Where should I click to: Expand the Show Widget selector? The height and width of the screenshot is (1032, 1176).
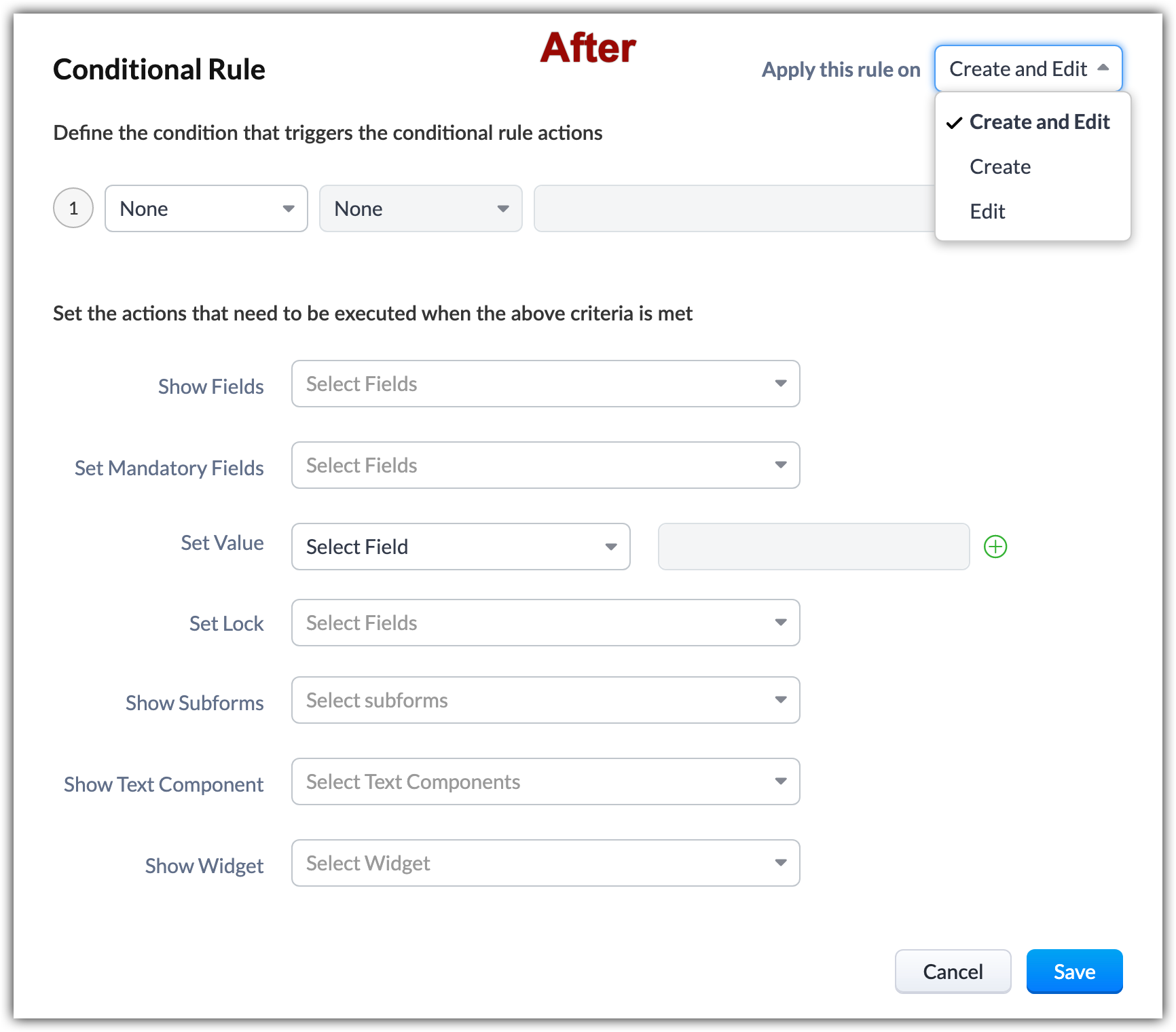click(545, 863)
